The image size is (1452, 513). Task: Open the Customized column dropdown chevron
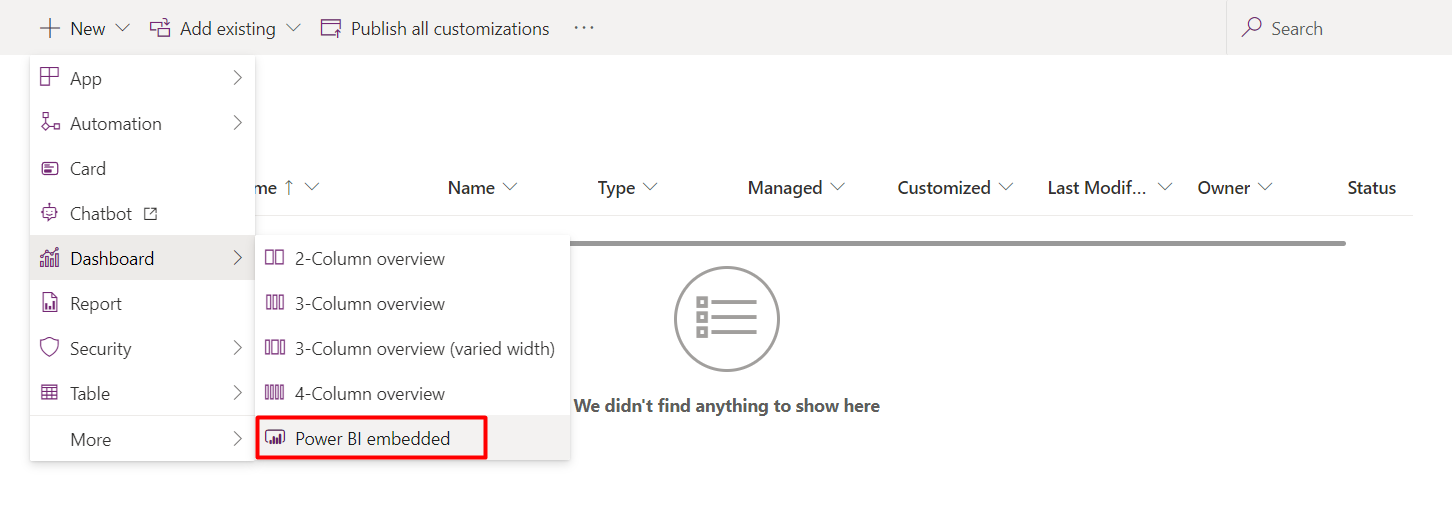[x=1006, y=187]
